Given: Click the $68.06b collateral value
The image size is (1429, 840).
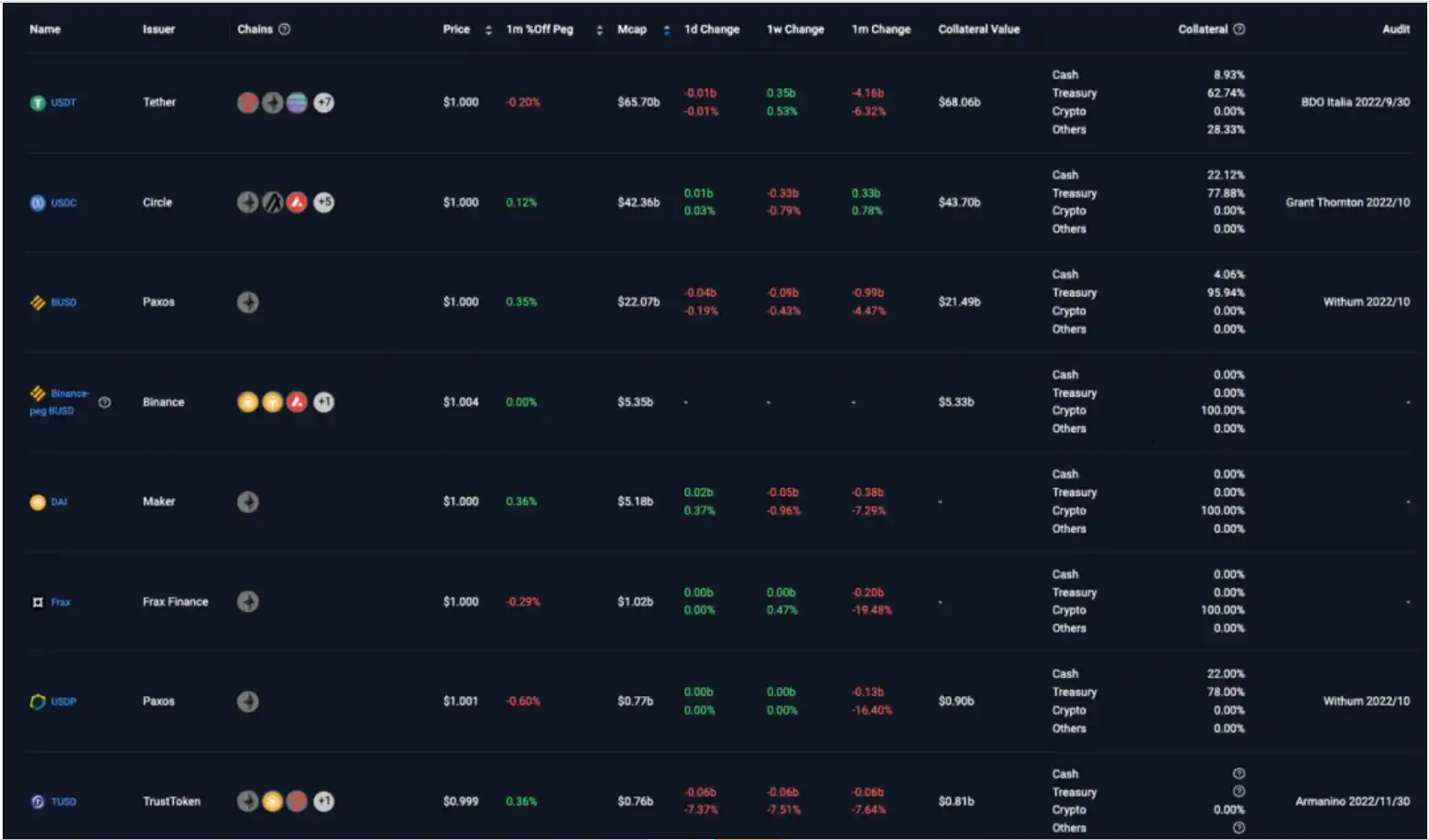Looking at the screenshot, I should pos(959,103).
